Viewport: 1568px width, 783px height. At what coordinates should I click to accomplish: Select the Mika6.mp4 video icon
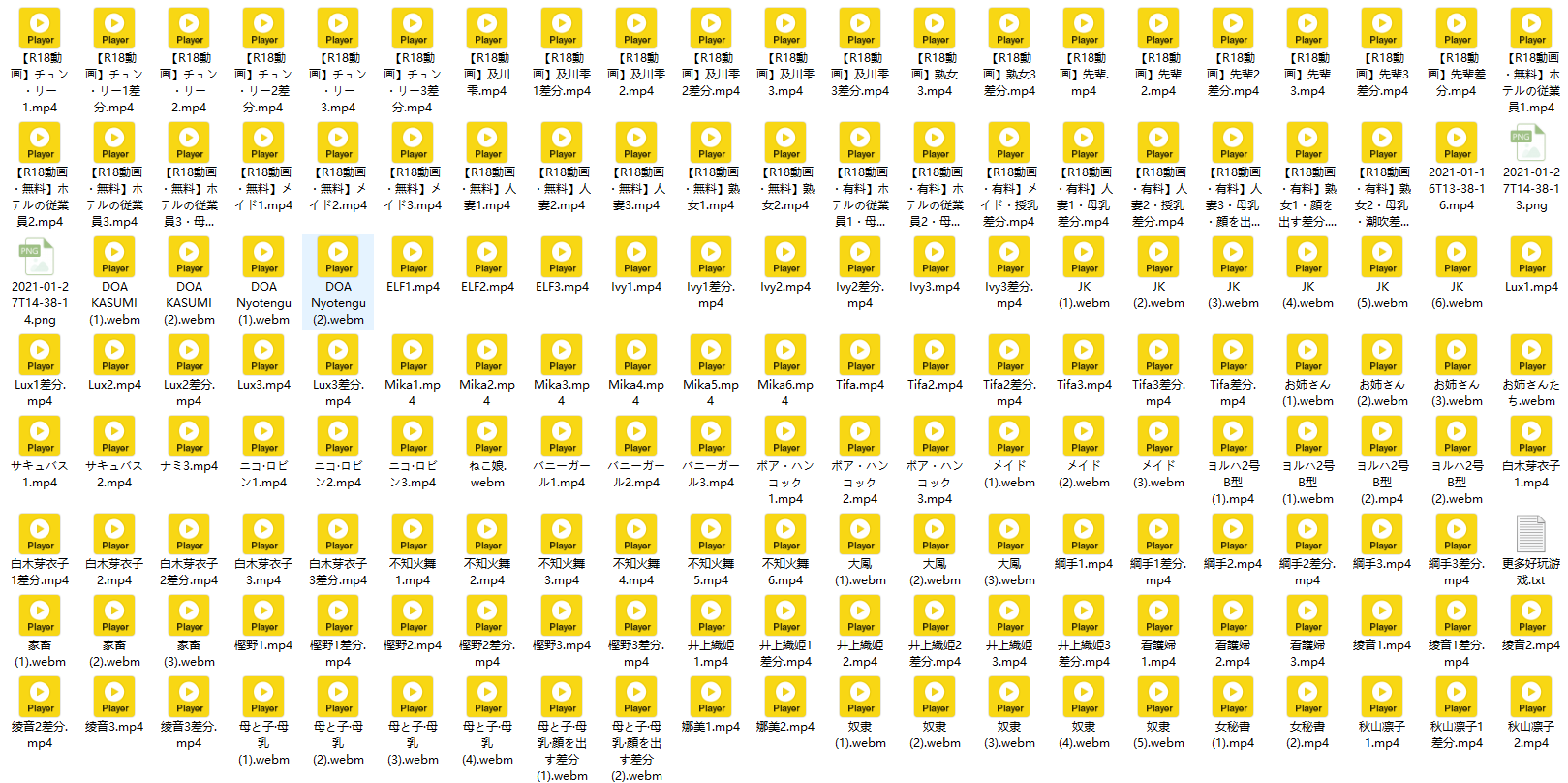pyautogui.click(x=785, y=355)
